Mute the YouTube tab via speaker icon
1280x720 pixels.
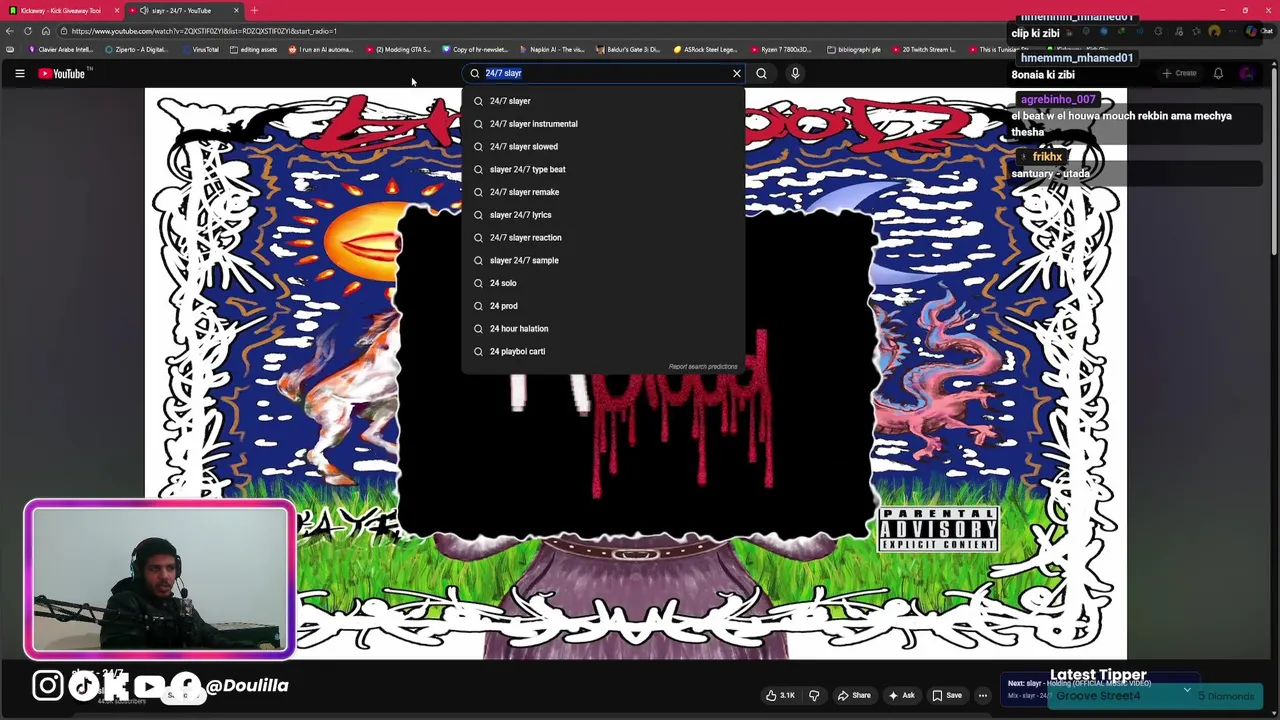tap(144, 10)
